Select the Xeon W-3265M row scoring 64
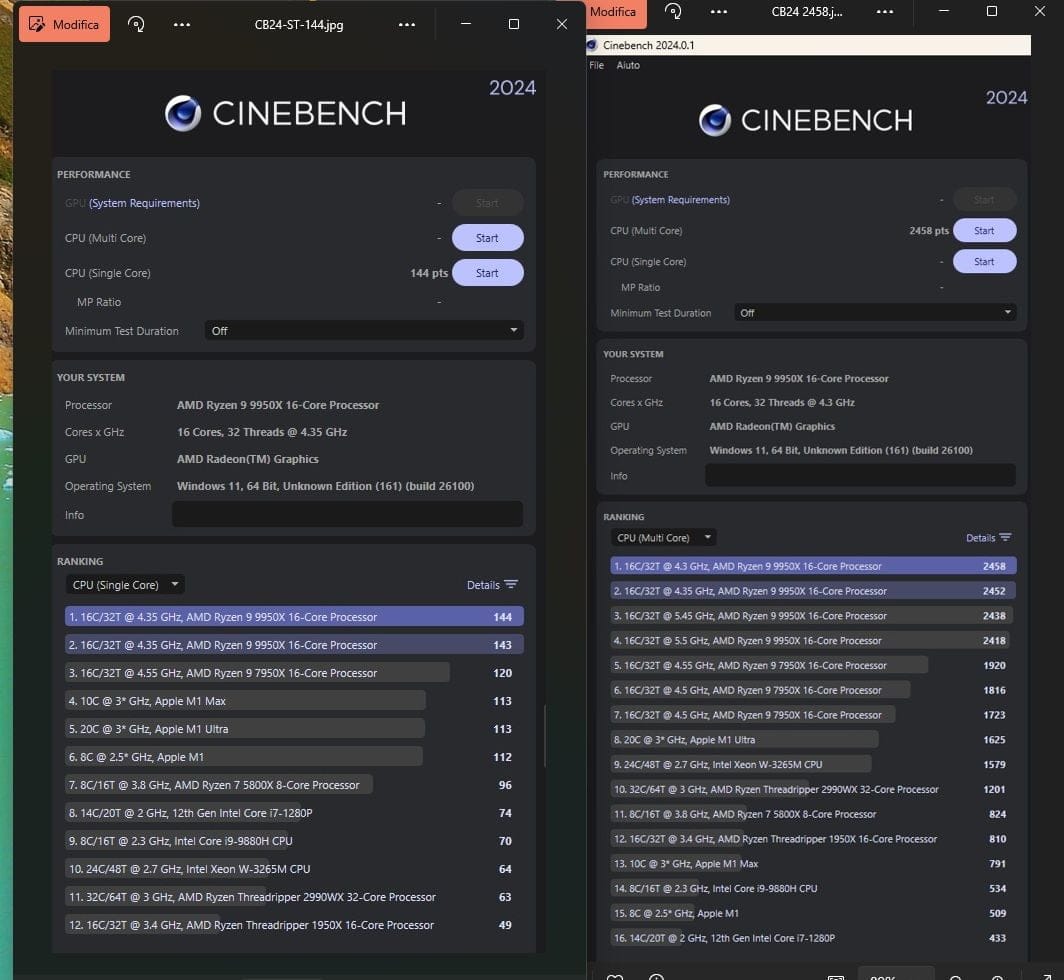1064x980 pixels. (294, 869)
